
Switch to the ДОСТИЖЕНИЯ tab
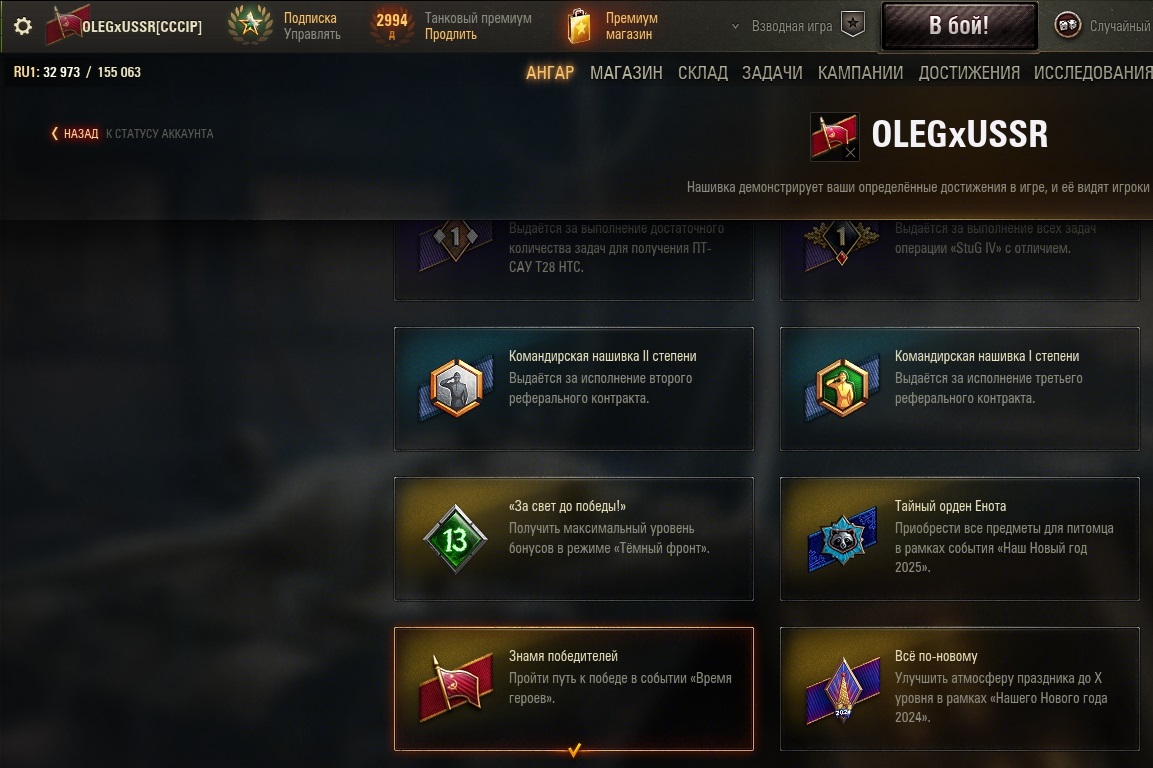[x=968, y=73]
